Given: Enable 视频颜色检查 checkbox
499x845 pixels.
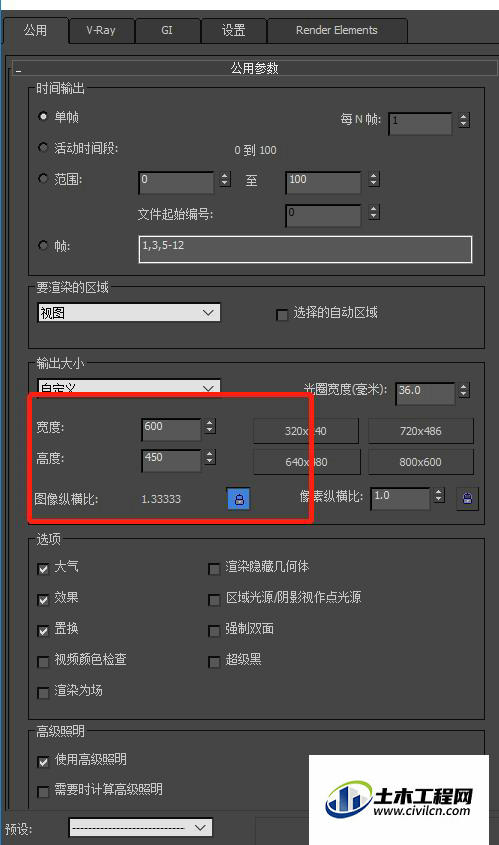Looking at the screenshot, I should coord(43,662).
